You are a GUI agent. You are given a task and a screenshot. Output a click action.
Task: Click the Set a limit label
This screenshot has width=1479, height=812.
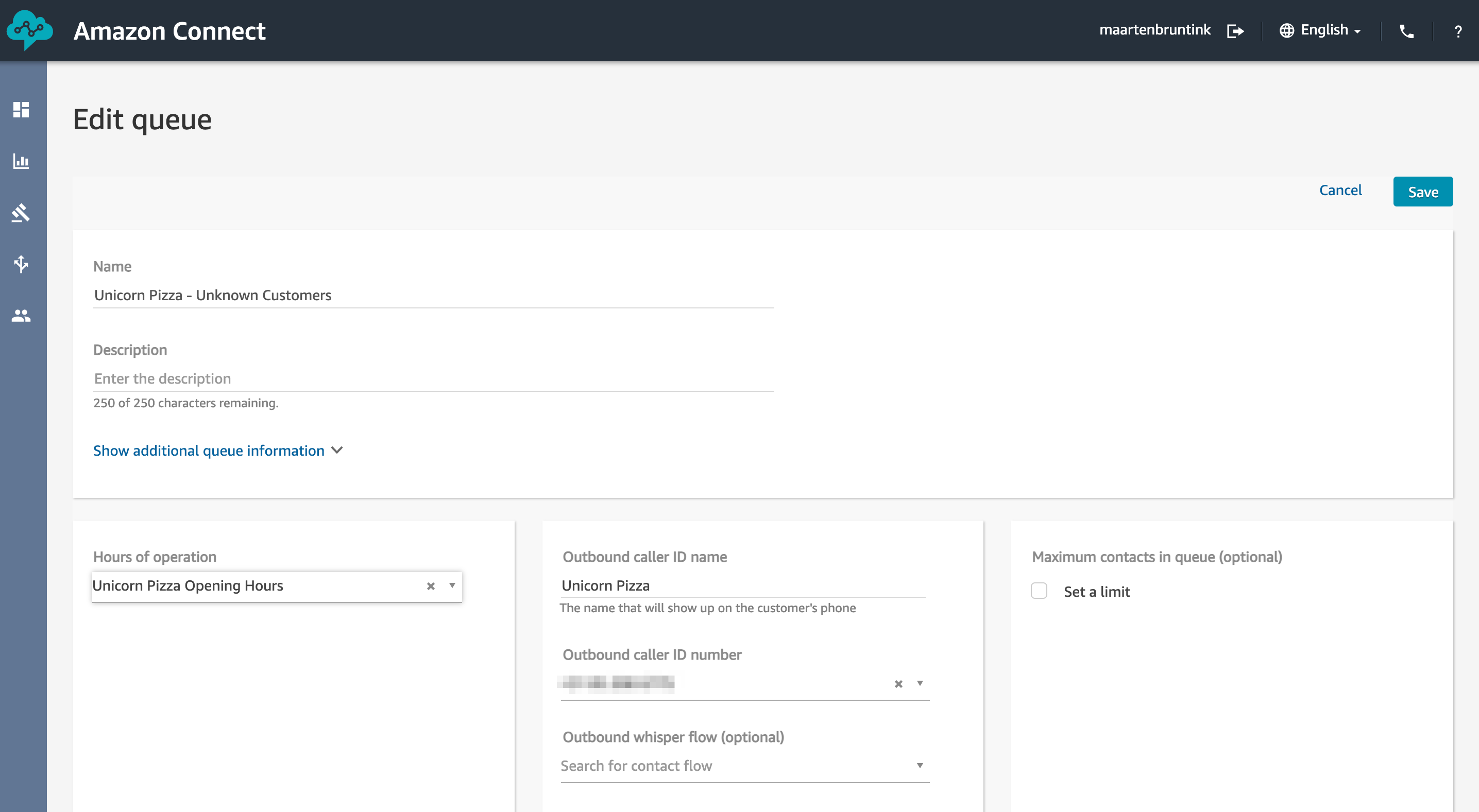[x=1097, y=592]
